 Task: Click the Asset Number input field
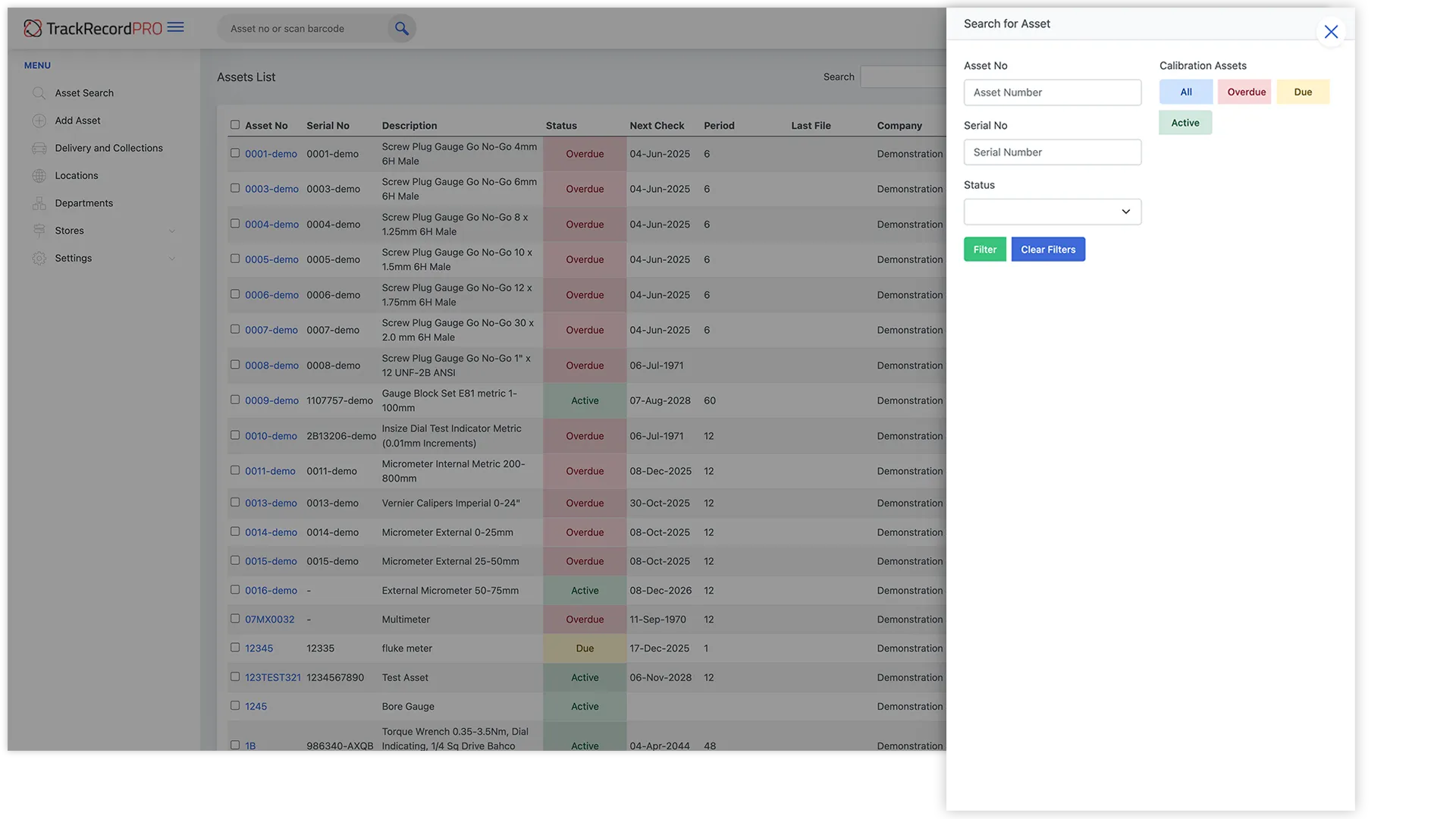click(1052, 92)
